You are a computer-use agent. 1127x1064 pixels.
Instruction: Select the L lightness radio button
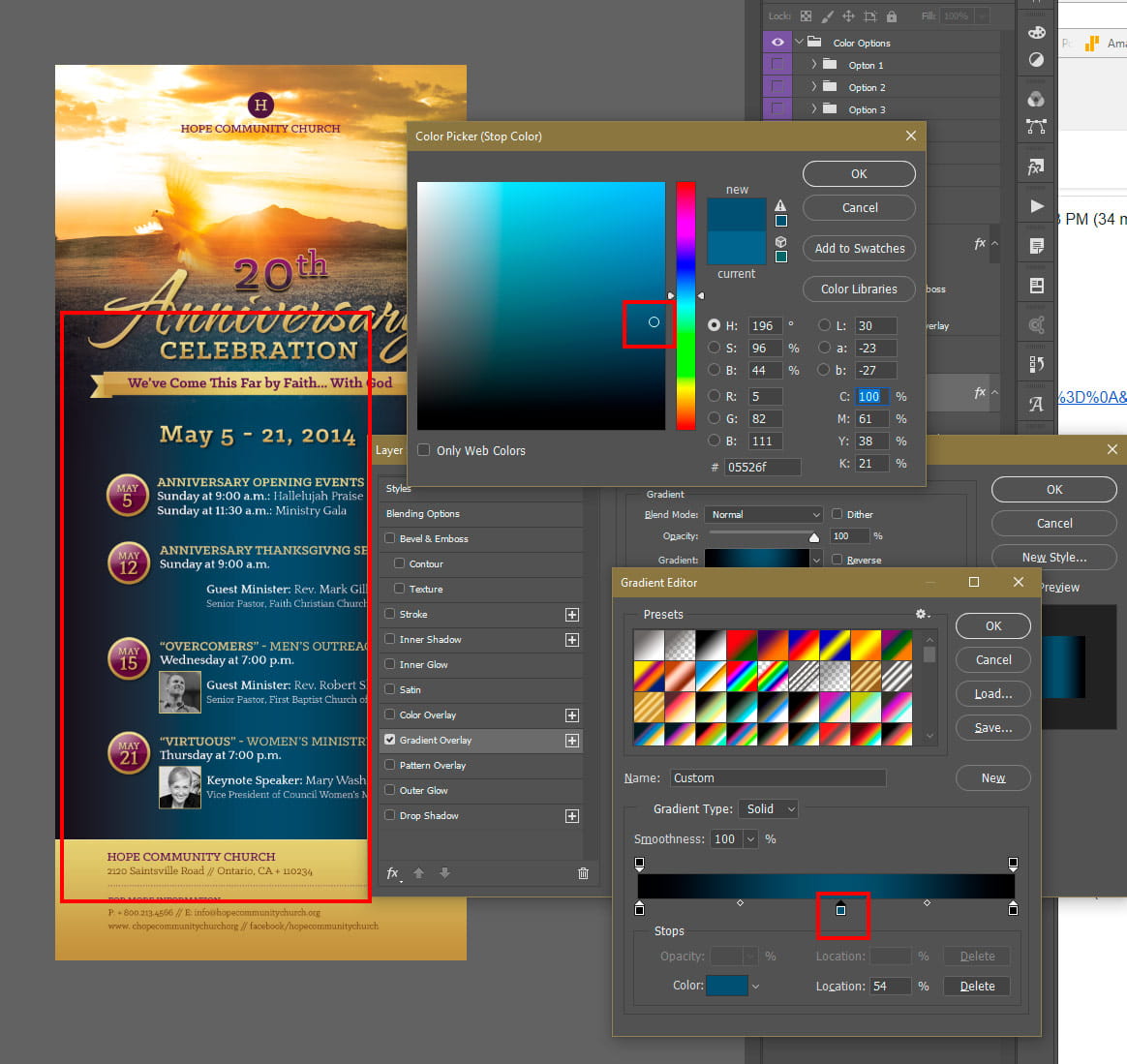coord(825,326)
